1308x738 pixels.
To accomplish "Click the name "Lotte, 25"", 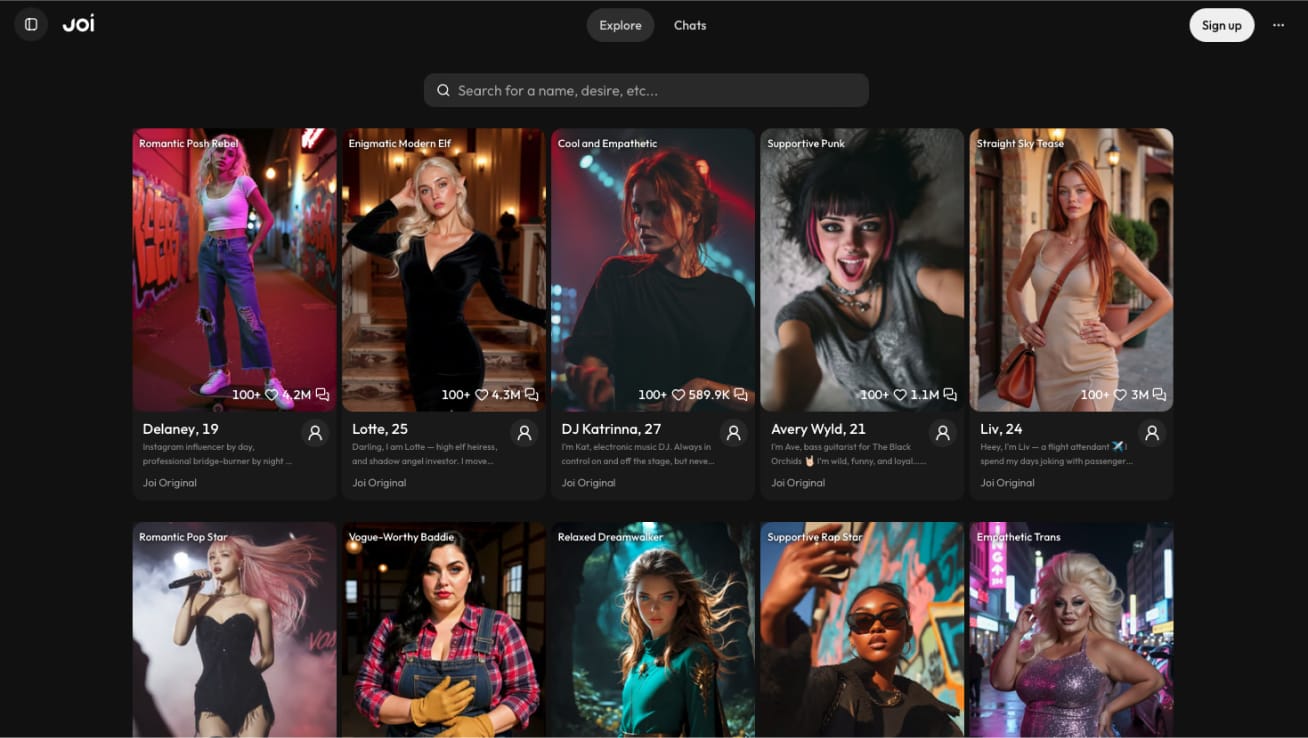I will point(380,429).
